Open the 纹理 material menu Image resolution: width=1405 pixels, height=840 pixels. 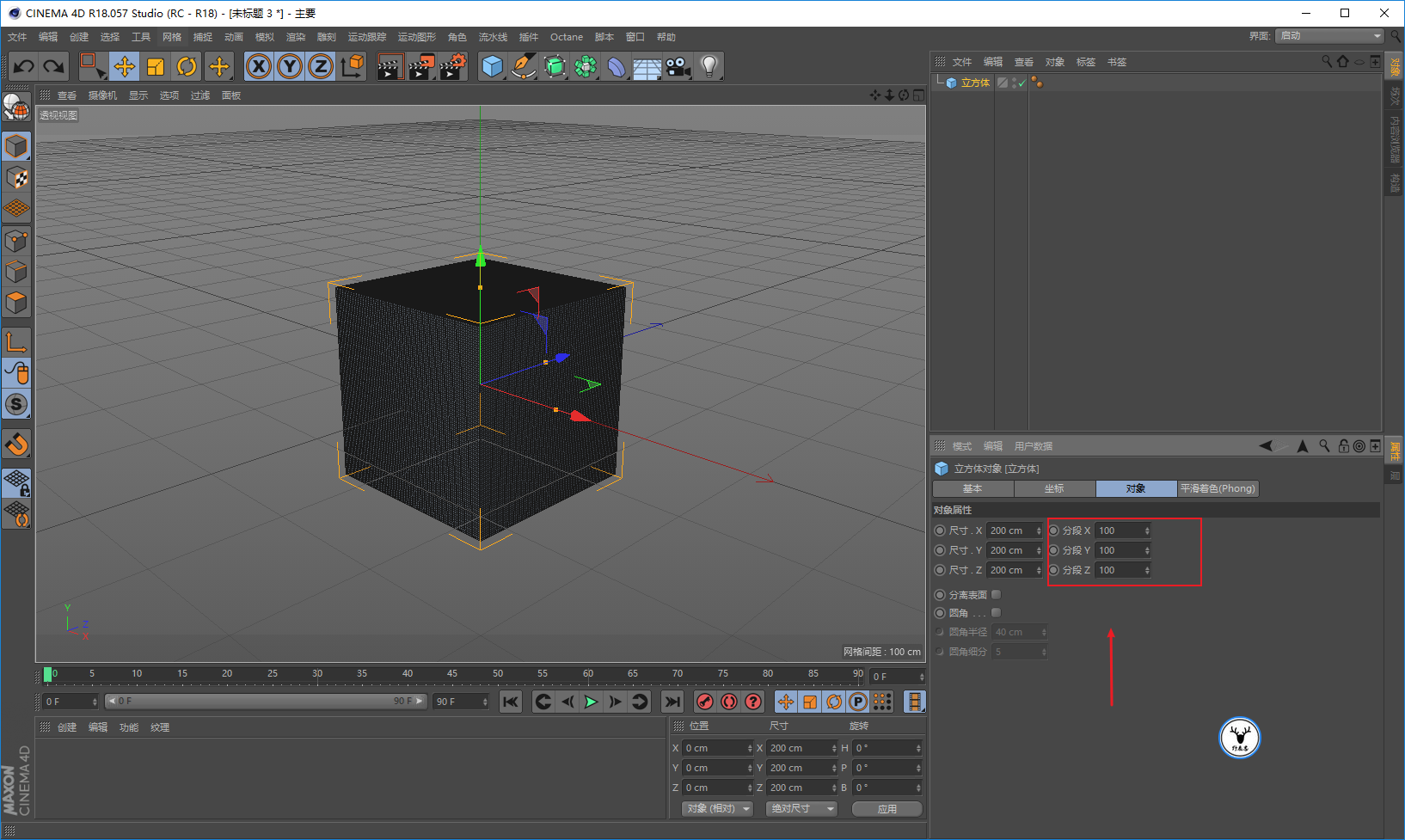pyautogui.click(x=160, y=727)
